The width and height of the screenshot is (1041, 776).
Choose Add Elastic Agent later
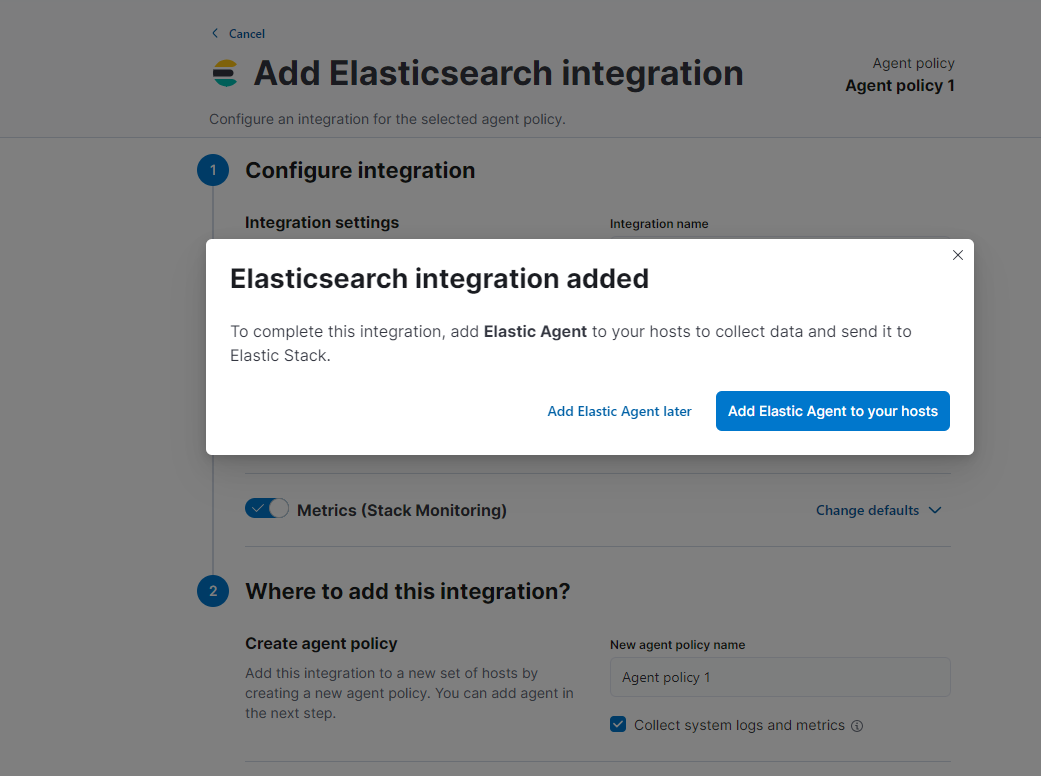click(619, 412)
